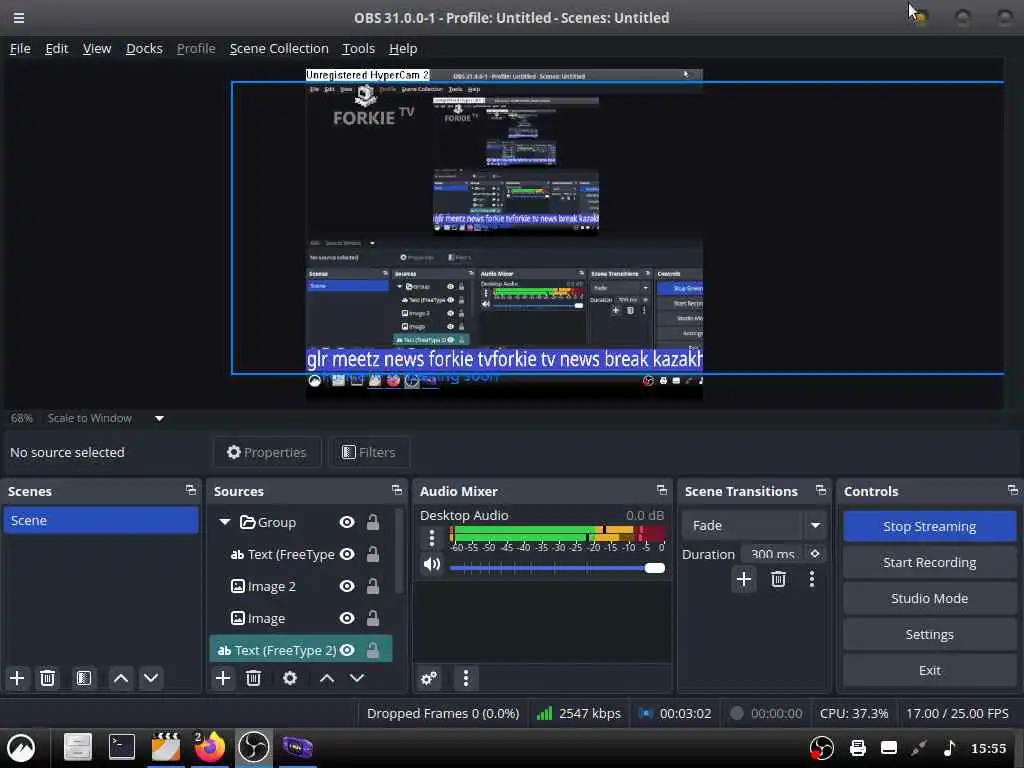Move source down in Sources list

pyautogui.click(x=357, y=678)
